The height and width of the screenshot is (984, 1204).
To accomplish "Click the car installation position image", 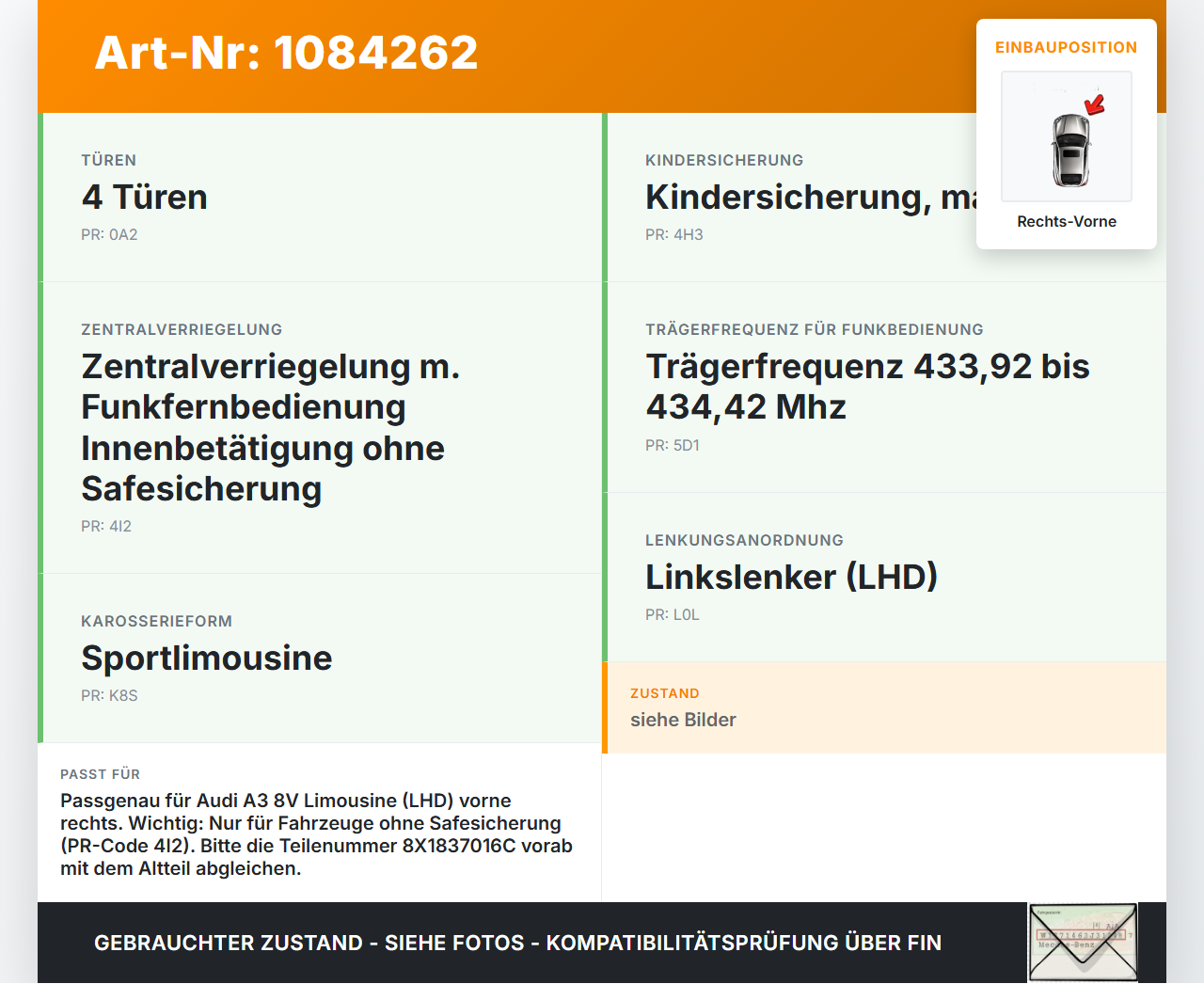I will [1067, 136].
